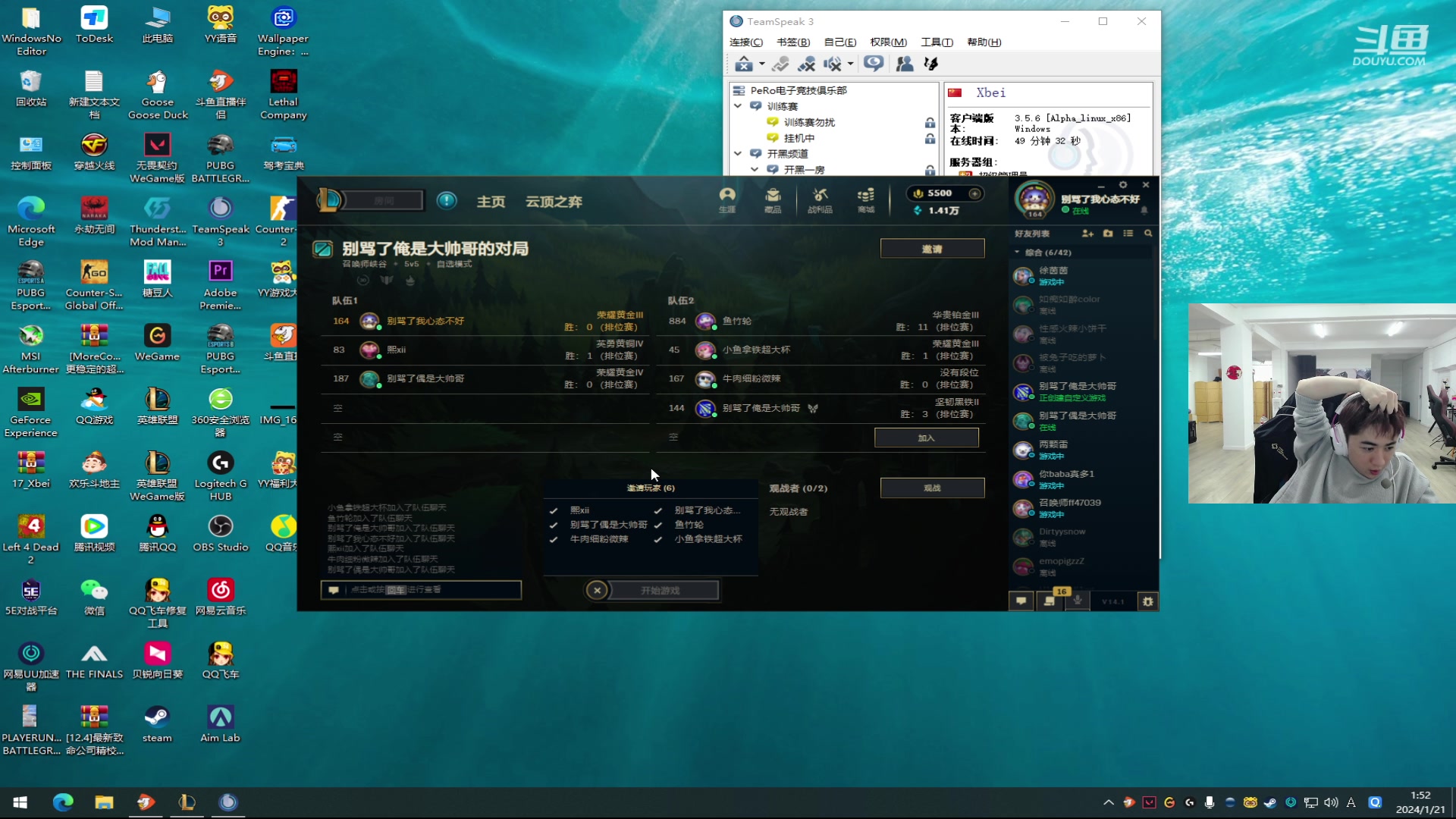Screen dimensions: 1456x819
Task: Click the friends list search icon
Action: pos(1148,234)
